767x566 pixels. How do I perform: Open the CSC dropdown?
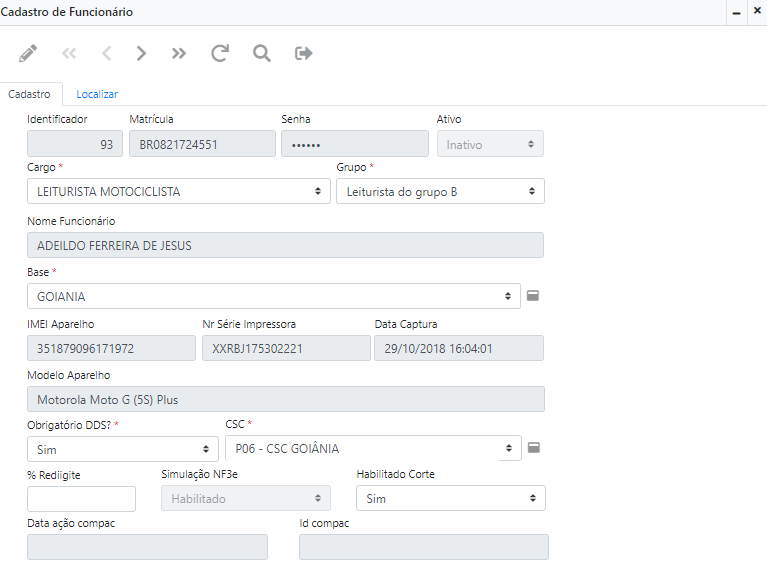pos(372,448)
